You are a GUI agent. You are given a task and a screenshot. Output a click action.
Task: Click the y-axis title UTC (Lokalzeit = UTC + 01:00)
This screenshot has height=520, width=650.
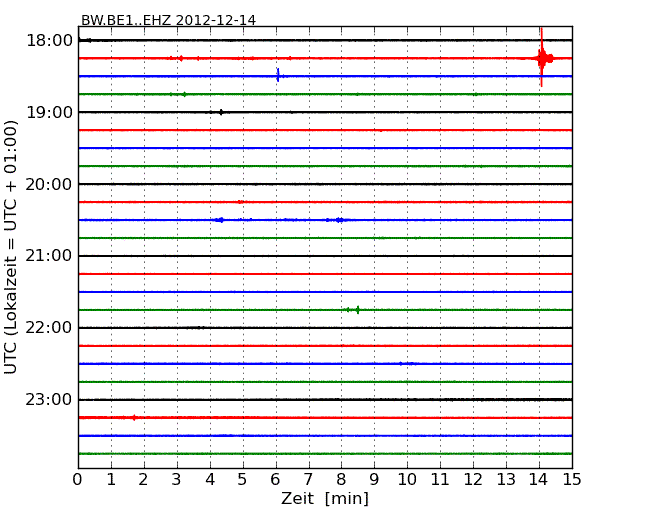point(11,247)
